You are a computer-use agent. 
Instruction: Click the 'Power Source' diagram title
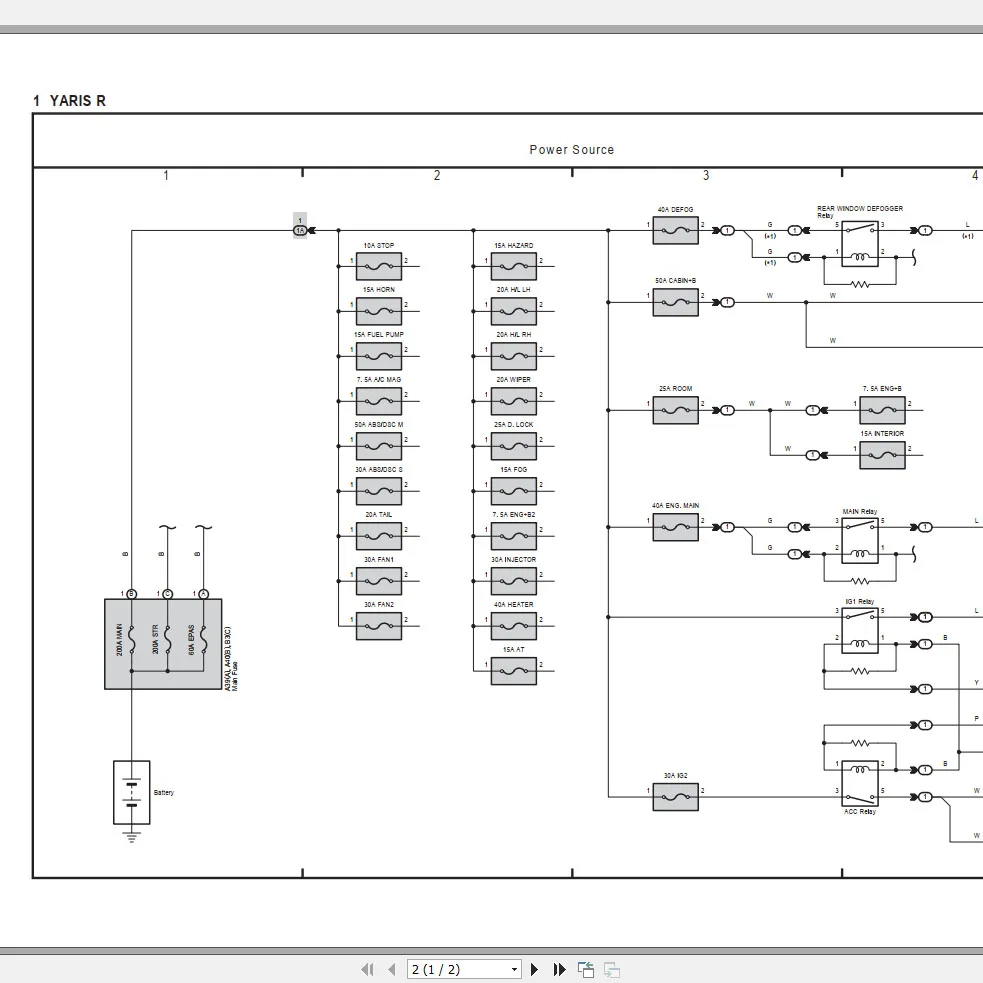[572, 150]
